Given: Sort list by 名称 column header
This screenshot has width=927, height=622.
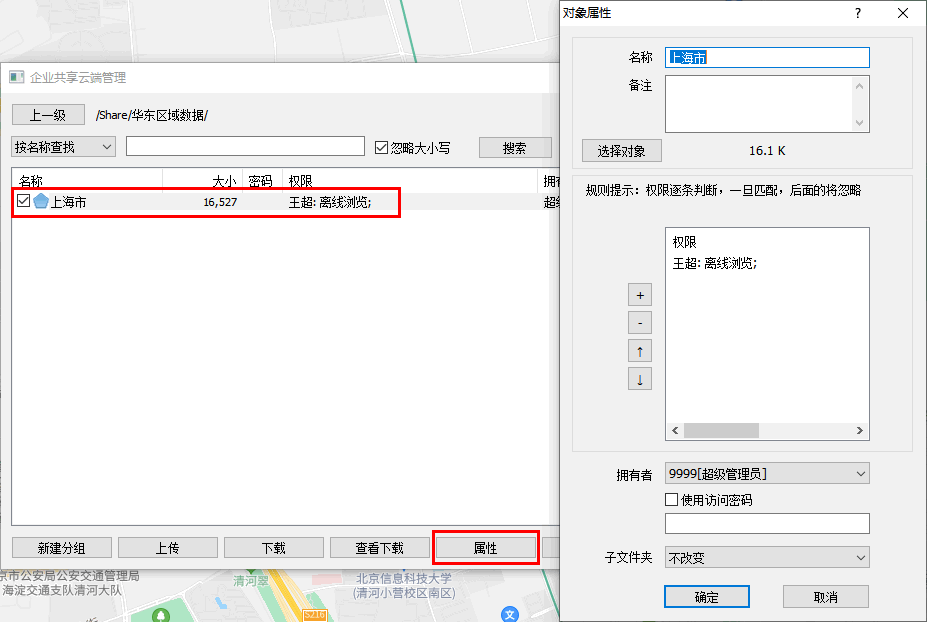Looking at the screenshot, I should point(85,181).
